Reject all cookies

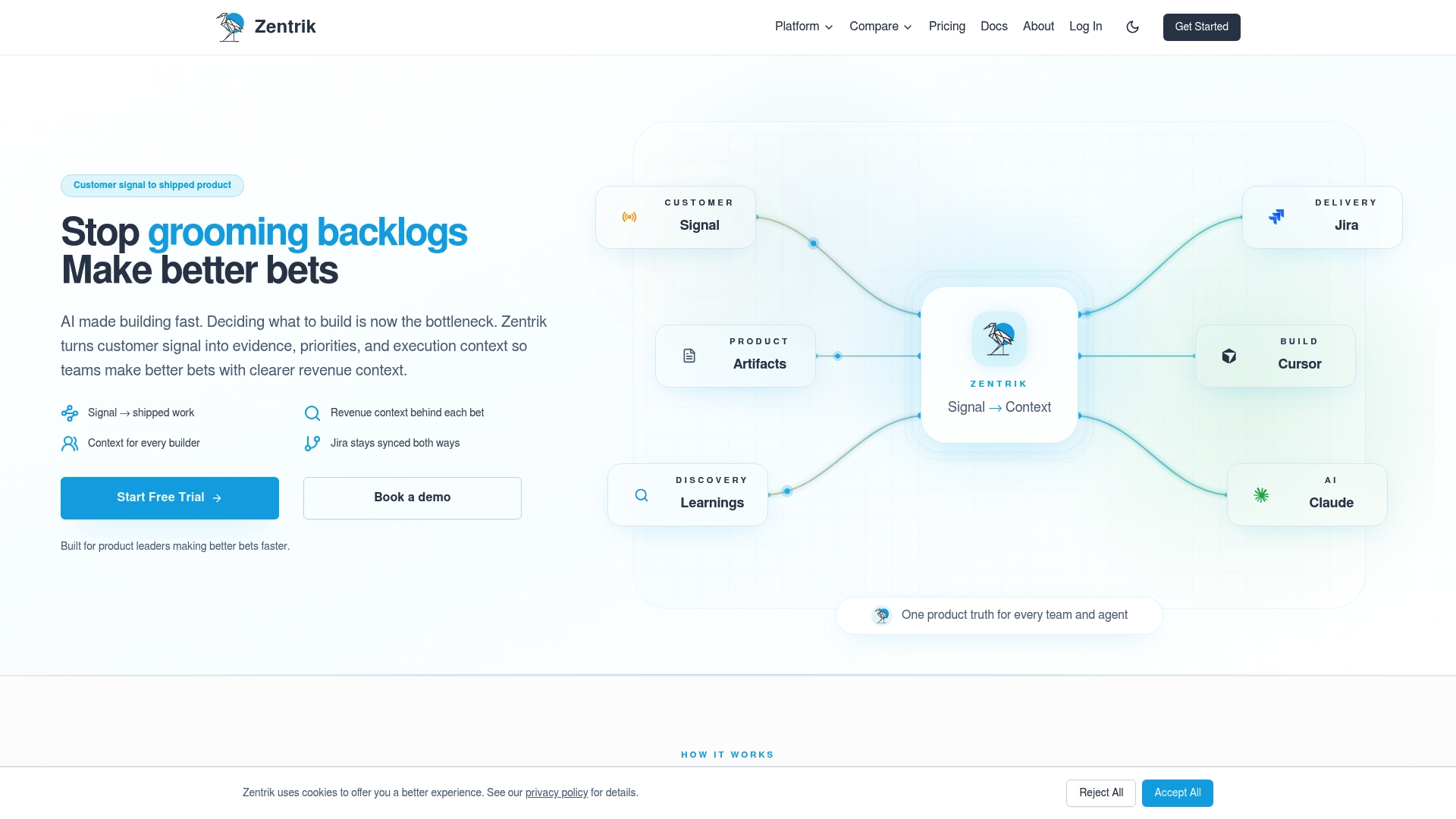(x=1101, y=793)
